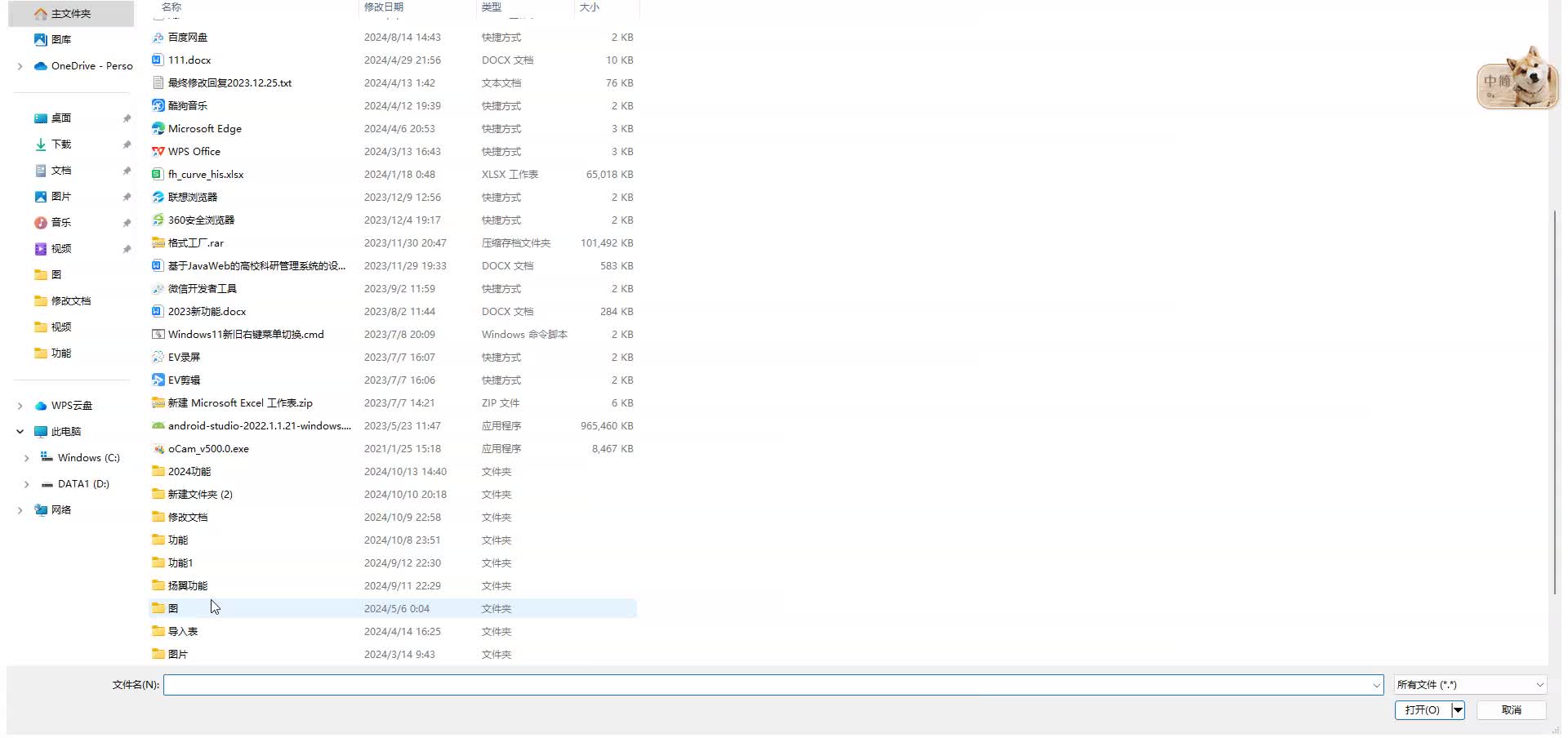
Task: Expand the 网络 tree node
Action: 20,510
